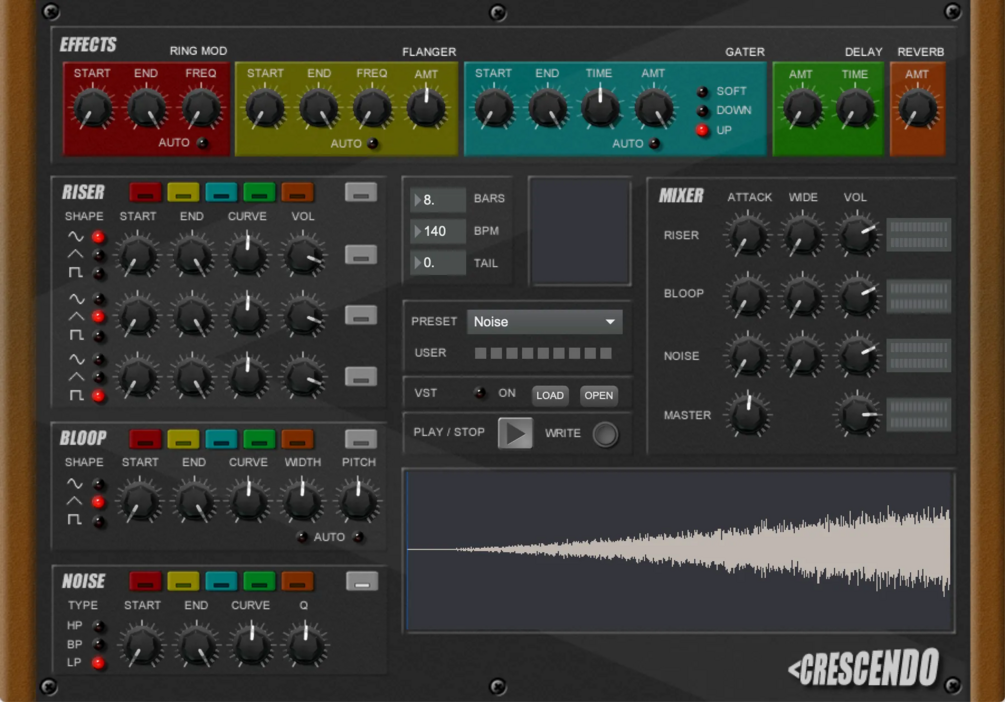Enable the Gater SOFT mode LED
Viewport: 1005px width, 702px height.
click(x=702, y=92)
